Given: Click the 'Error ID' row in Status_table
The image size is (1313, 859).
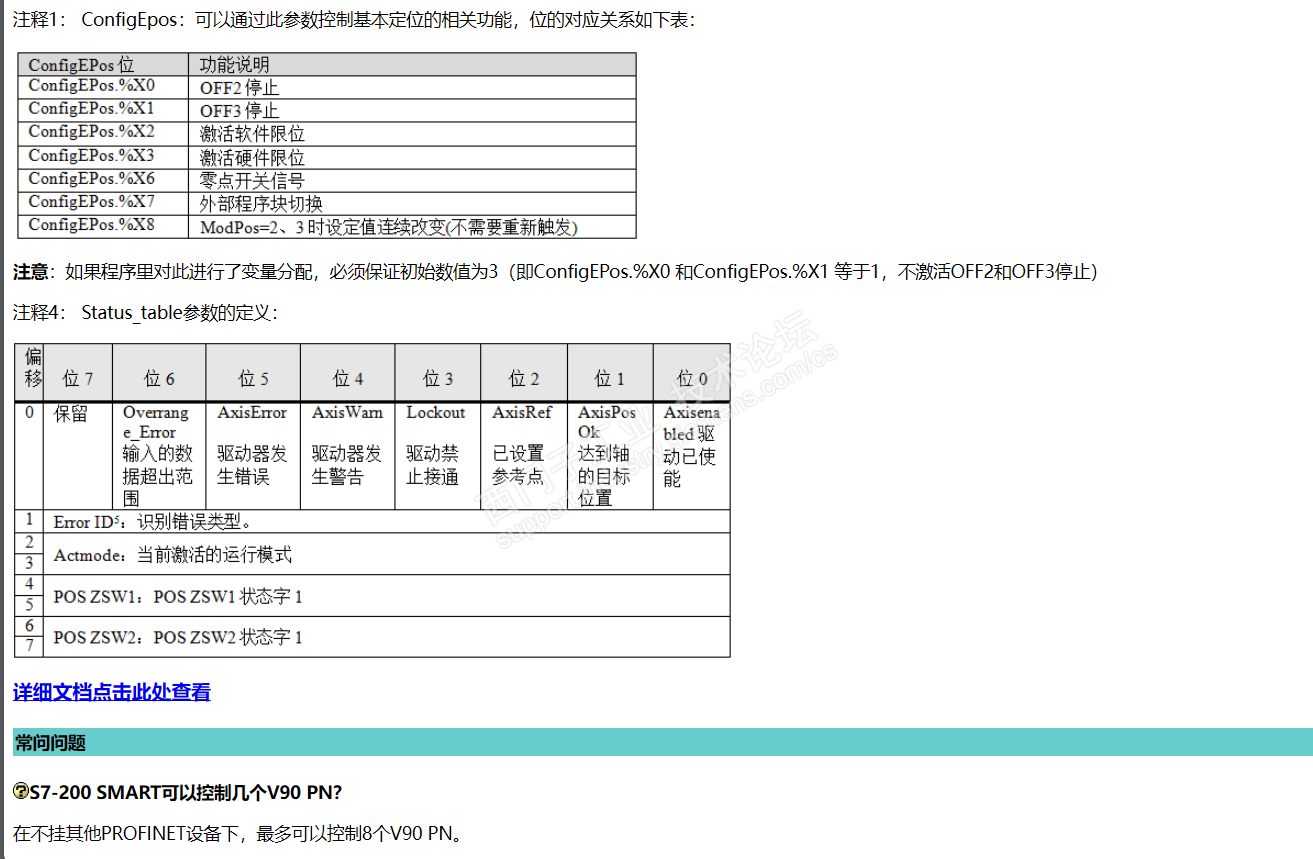Looking at the screenshot, I should [x=387, y=521].
